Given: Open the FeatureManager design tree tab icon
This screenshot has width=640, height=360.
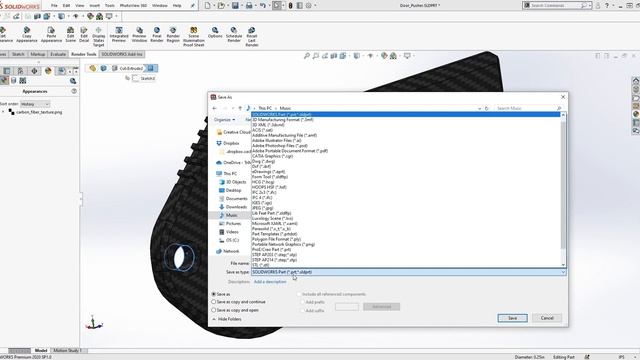Looking at the screenshot, I should pos(7,71).
